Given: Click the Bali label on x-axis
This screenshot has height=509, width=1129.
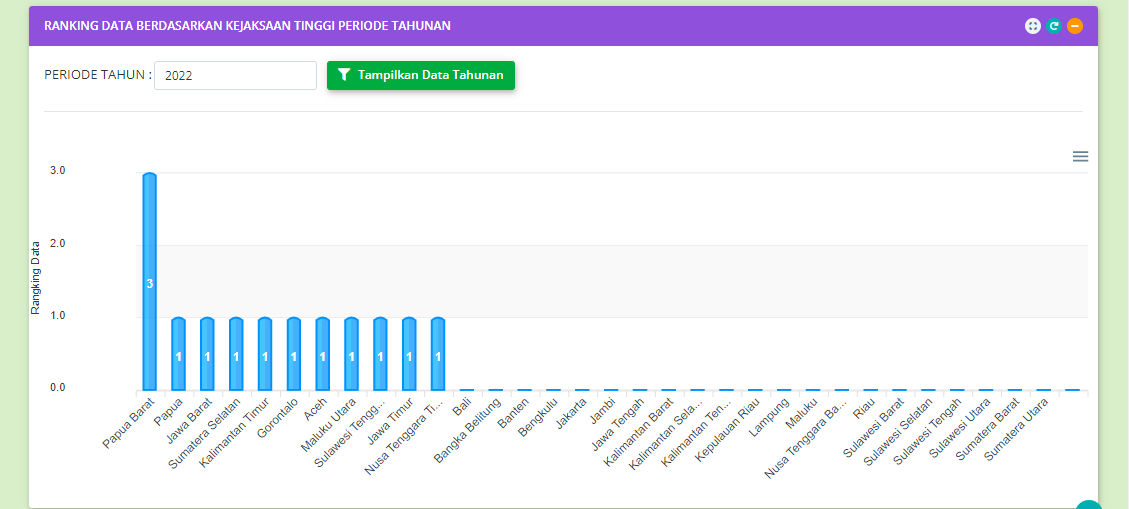Looking at the screenshot, I should (462, 407).
